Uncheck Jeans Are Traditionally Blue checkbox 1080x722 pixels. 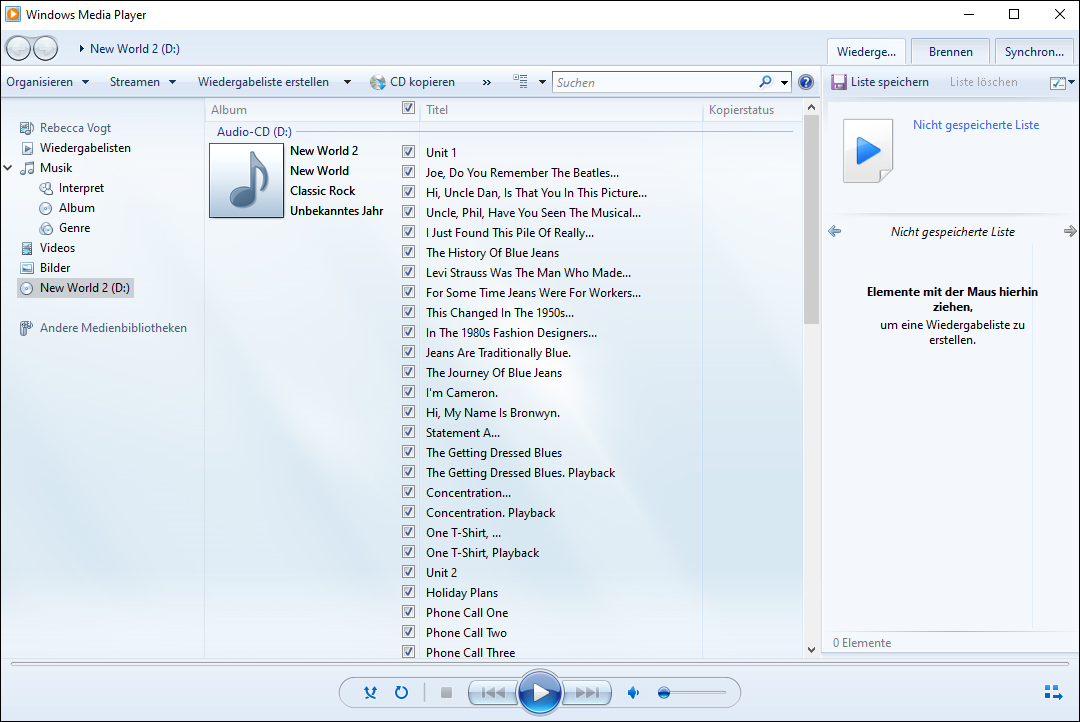[x=408, y=351]
